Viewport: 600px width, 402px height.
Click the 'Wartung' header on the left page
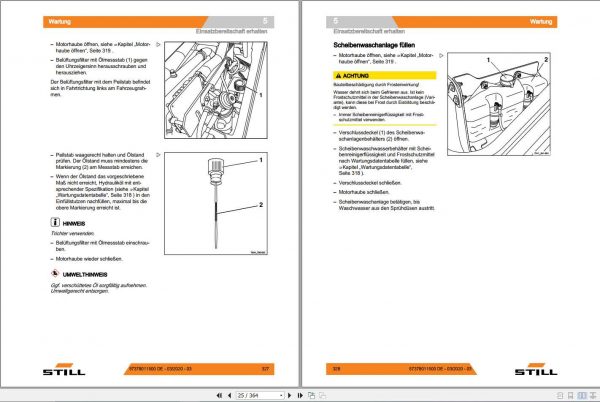[x=60, y=21]
